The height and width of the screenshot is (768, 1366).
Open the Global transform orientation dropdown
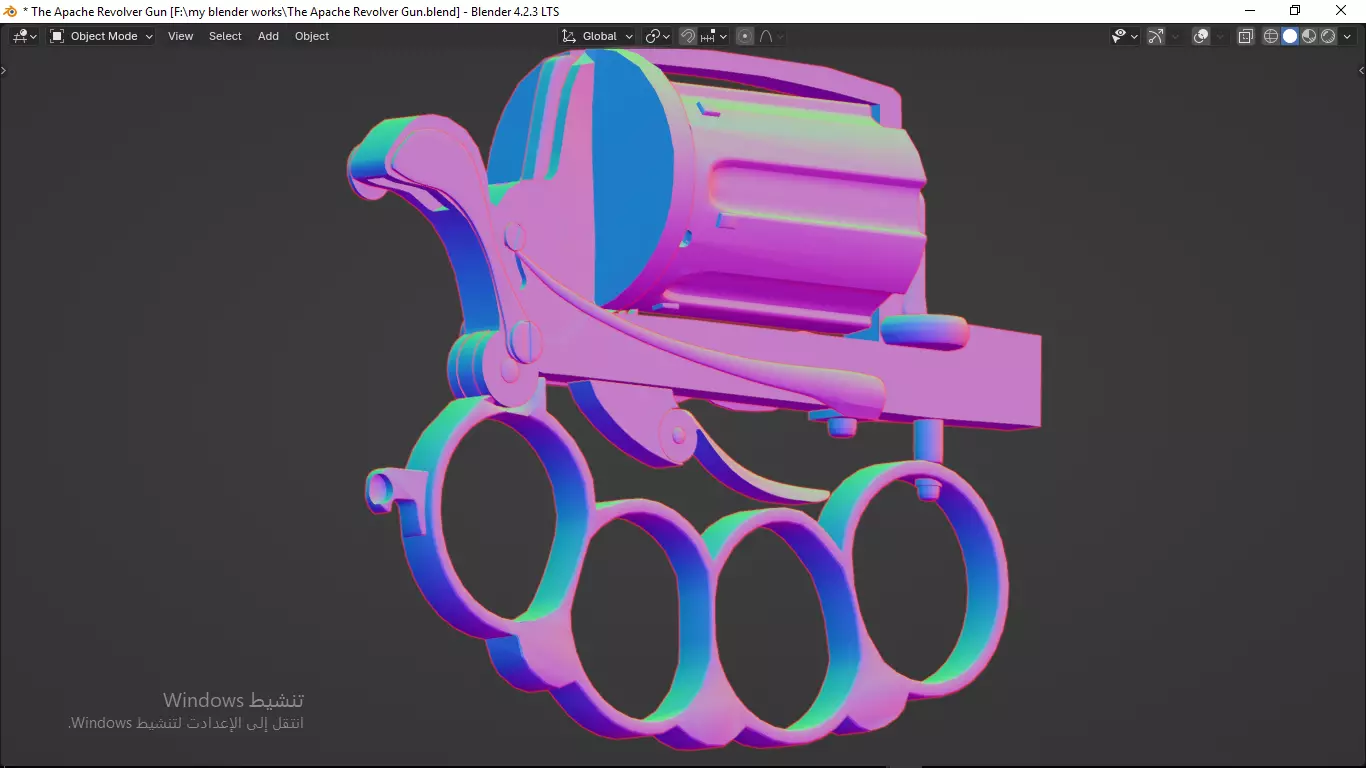click(597, 36)
